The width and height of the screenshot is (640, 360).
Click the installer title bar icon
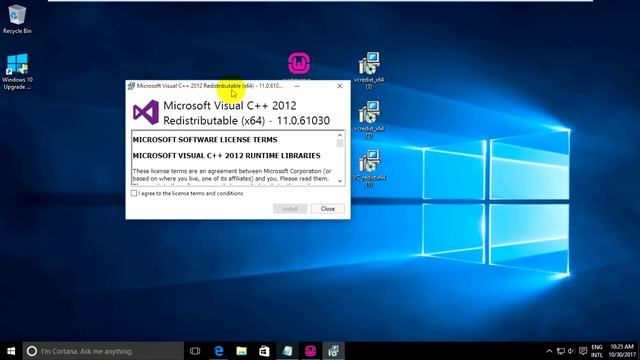point(131,86)
